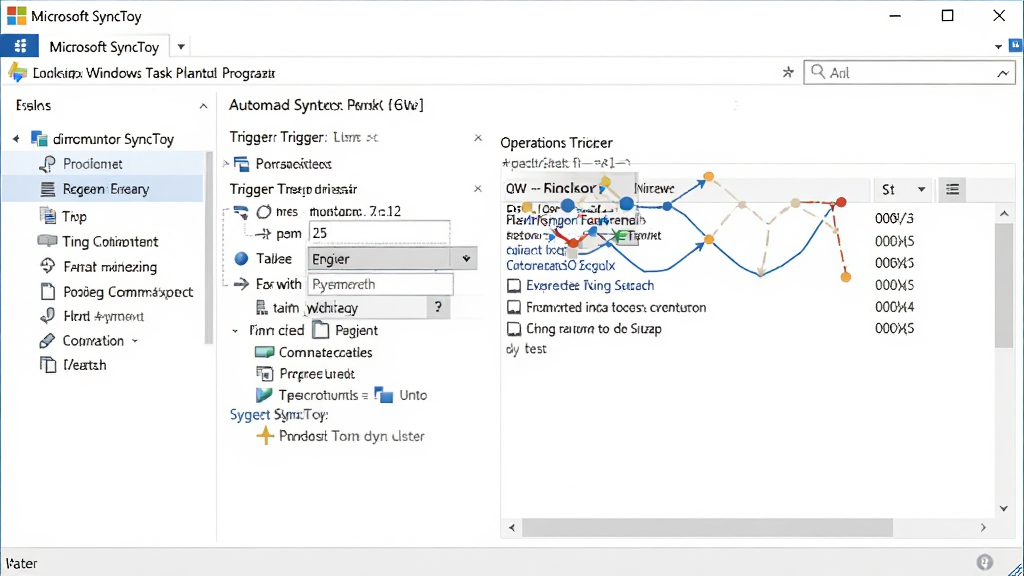Click the horizontal scrollbar right arrow
Viewport: 1024px width, 576px height.
click(984, 528)
